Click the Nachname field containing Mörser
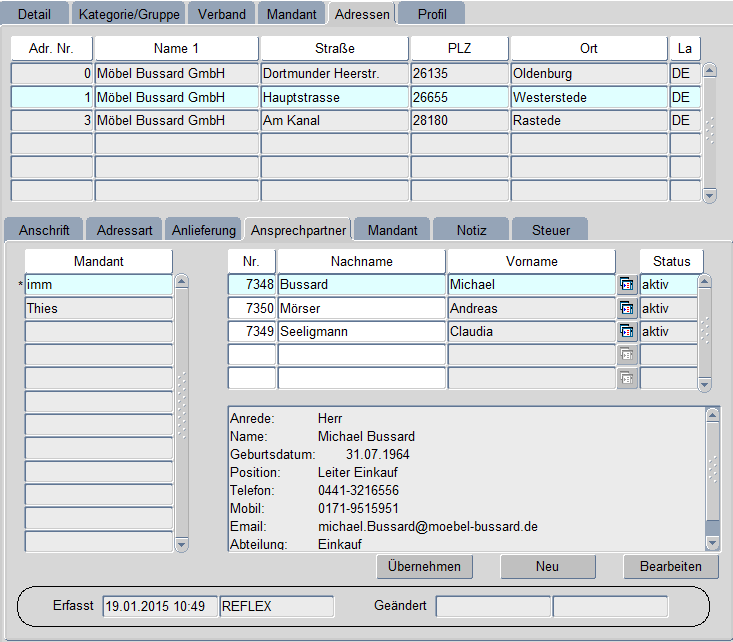Screen dimensions: 733x642 pos(361,308)
